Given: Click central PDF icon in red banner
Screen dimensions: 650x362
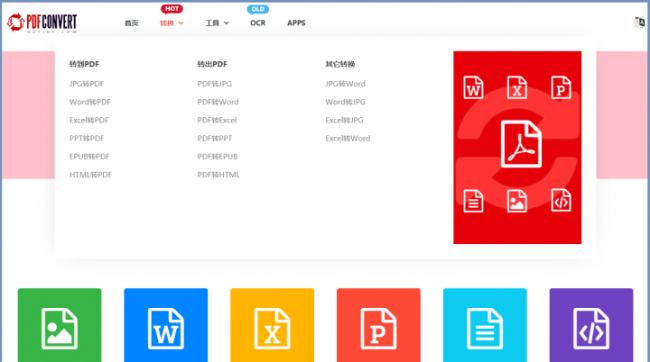Looking at the screenshot, I should coord(521,144).
